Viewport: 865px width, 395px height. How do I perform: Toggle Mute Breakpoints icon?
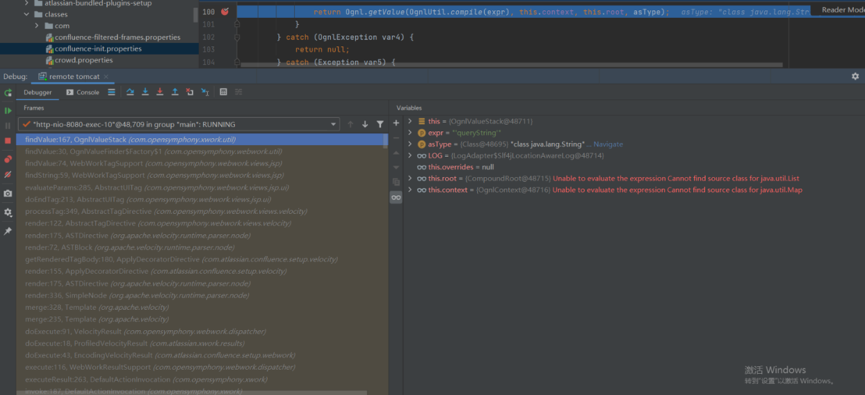(8, 174)
